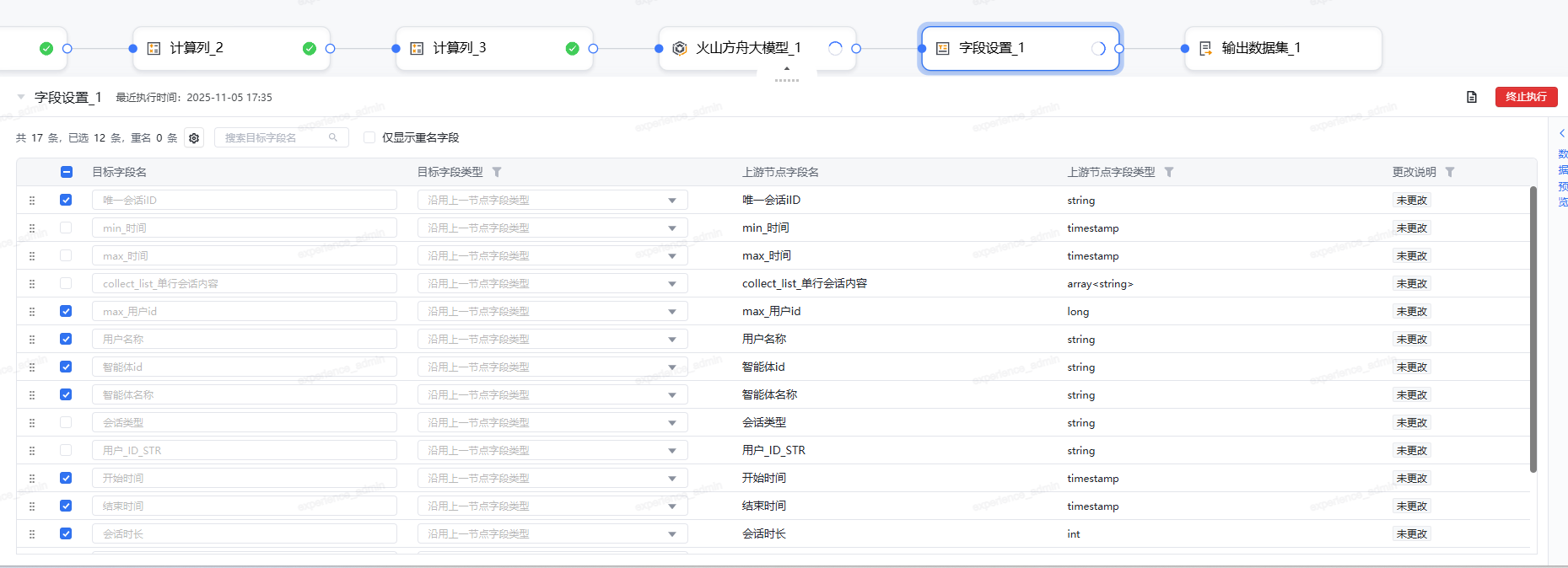This screenshot has height=568, width=1568.
Task: Click the settings gear icon beside field counts
Action: [x=194, y=138]
